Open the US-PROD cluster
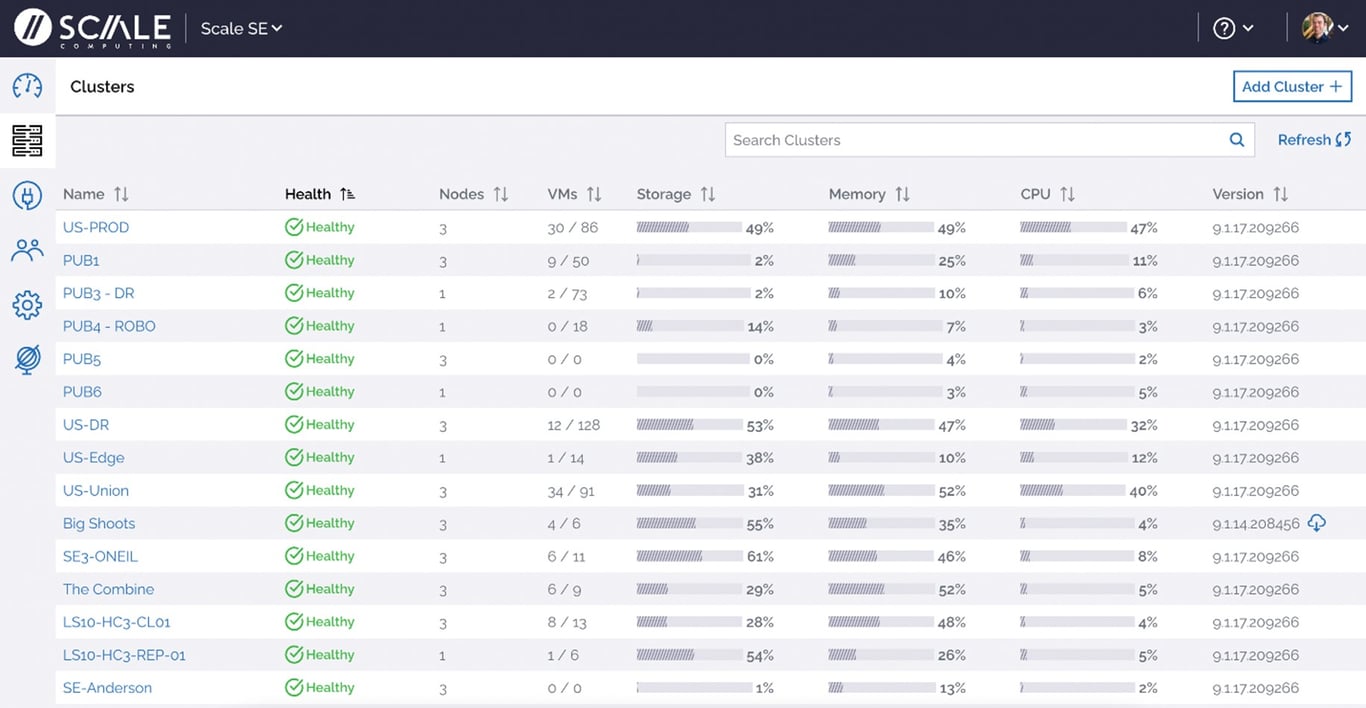The width and height of the screenshot is (1366, 708). (96, 227)
